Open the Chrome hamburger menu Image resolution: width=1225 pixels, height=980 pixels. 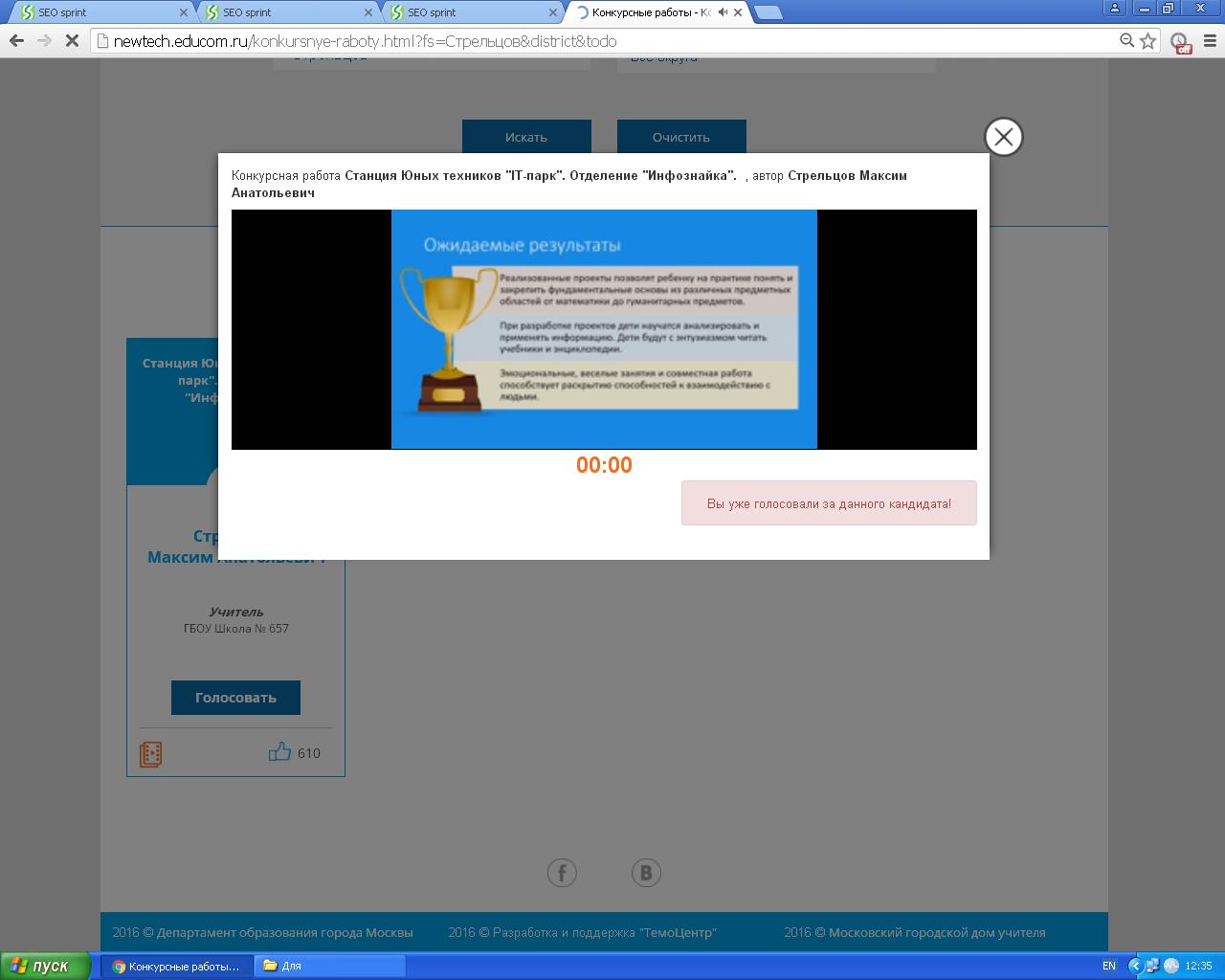point(1208,41)
